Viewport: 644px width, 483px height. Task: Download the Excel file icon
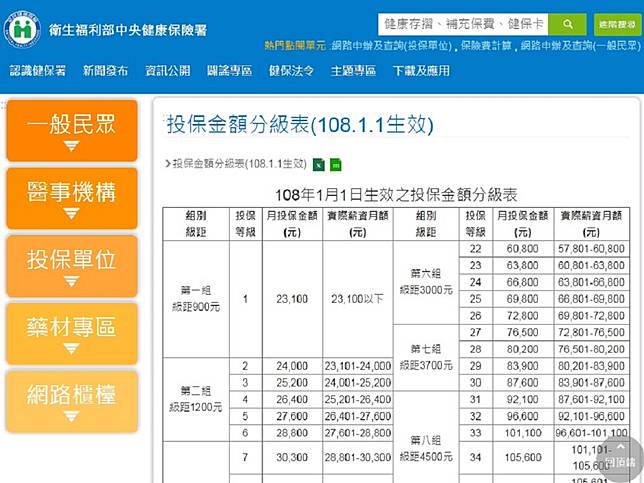click(x=319, y=164)
